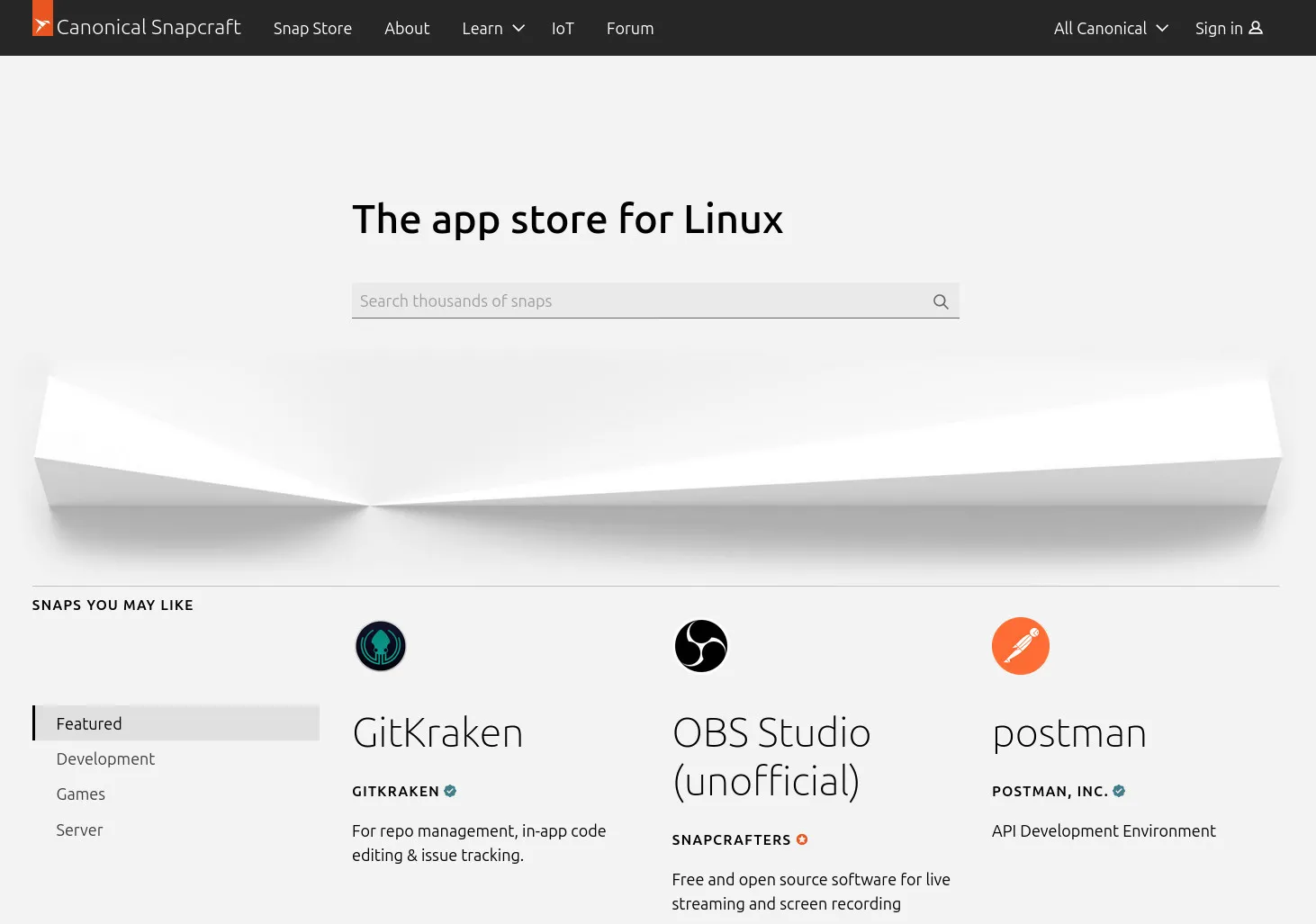Open the IoT navigation link
The width and height of the screenshot is (1316, 924).
tap(563, 28)
